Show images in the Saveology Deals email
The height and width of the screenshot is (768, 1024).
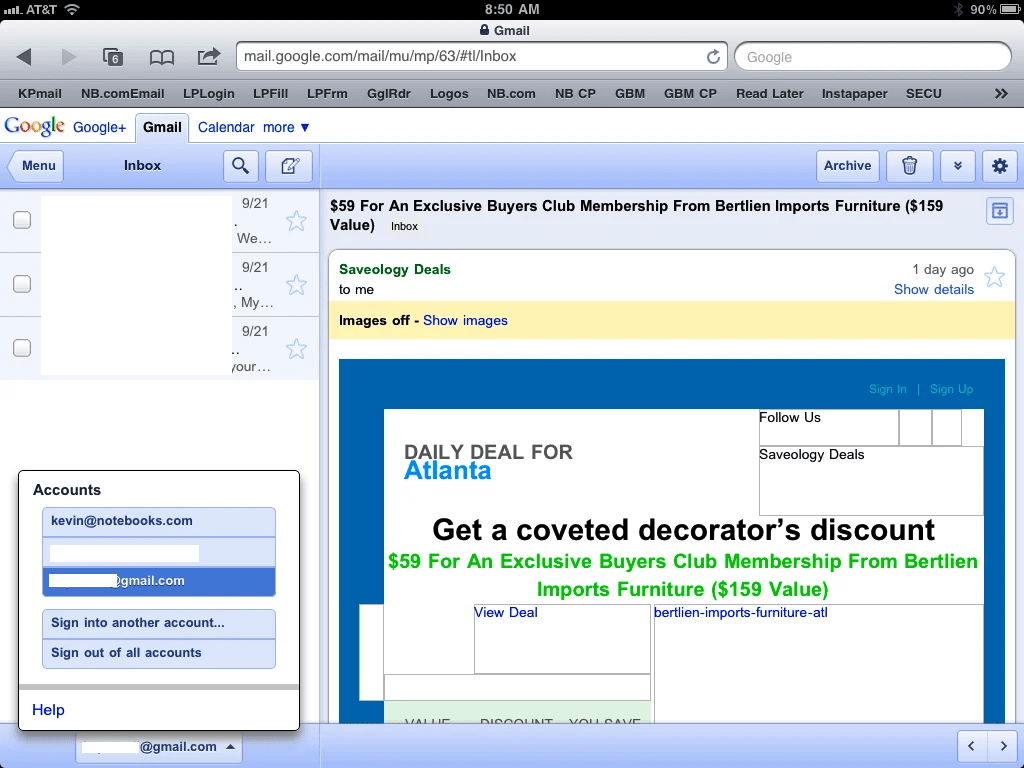(x=465, y=320)
